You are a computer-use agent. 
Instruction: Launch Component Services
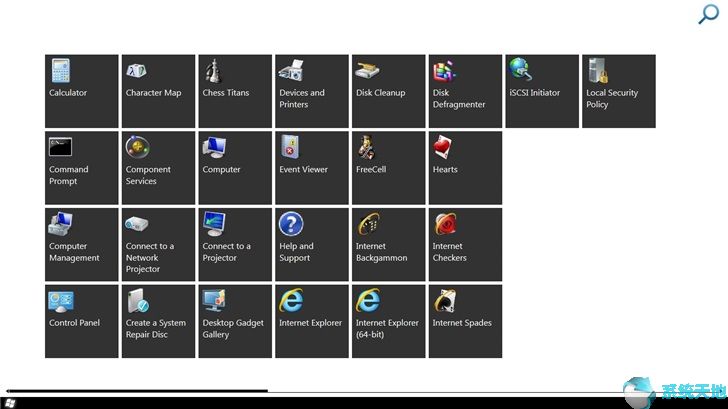[158, 168]
